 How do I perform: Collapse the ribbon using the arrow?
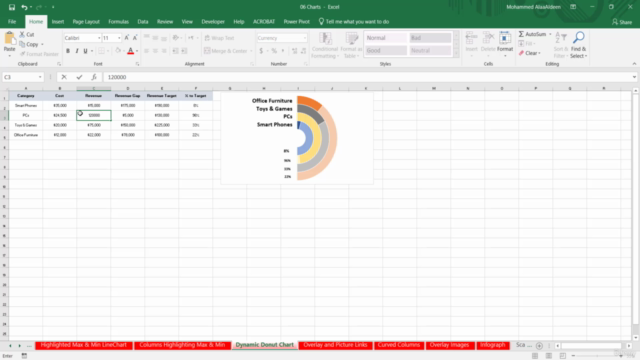tap(634, 64)
